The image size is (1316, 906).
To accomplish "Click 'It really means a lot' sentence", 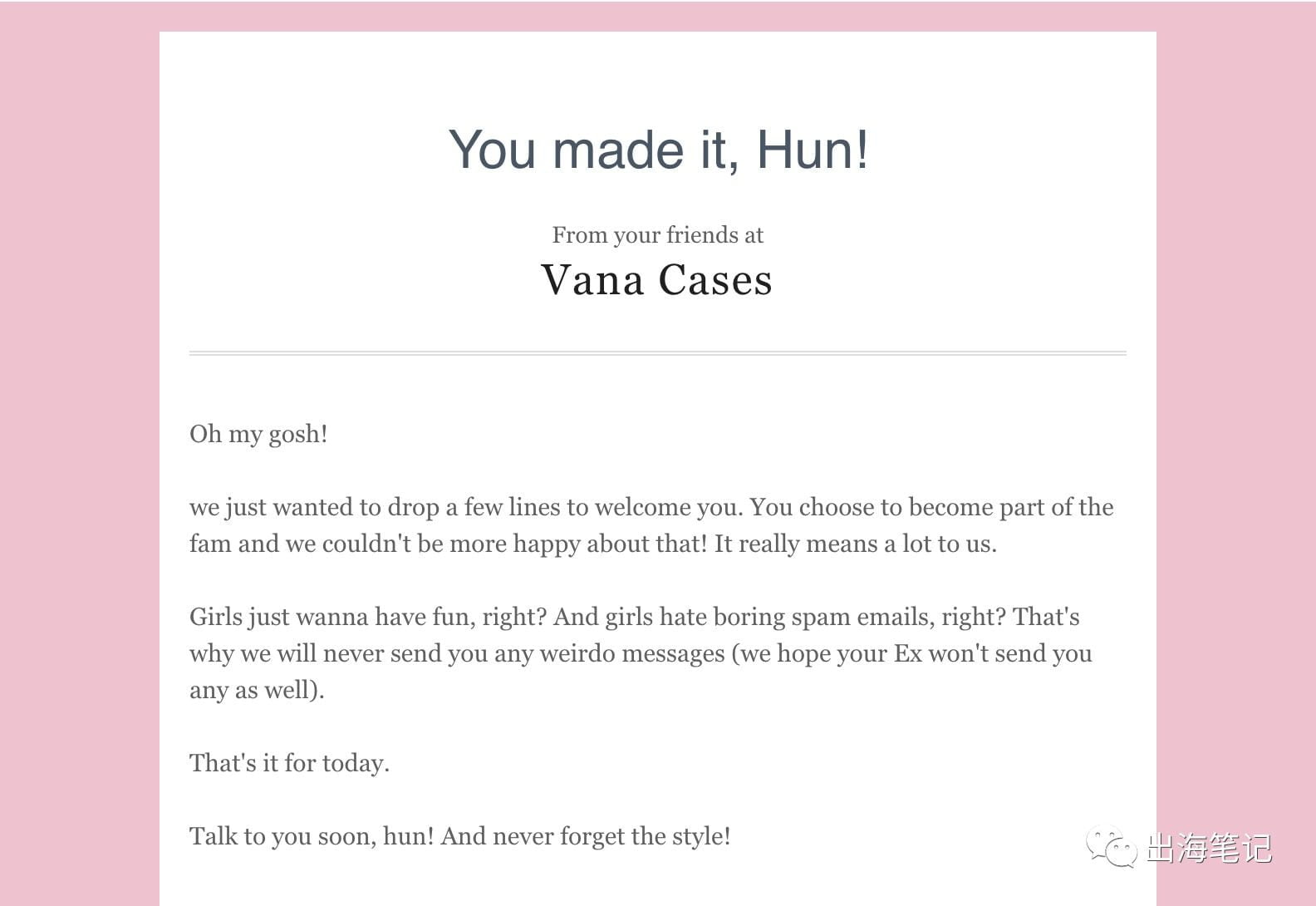I will click(x=856, y=544).
